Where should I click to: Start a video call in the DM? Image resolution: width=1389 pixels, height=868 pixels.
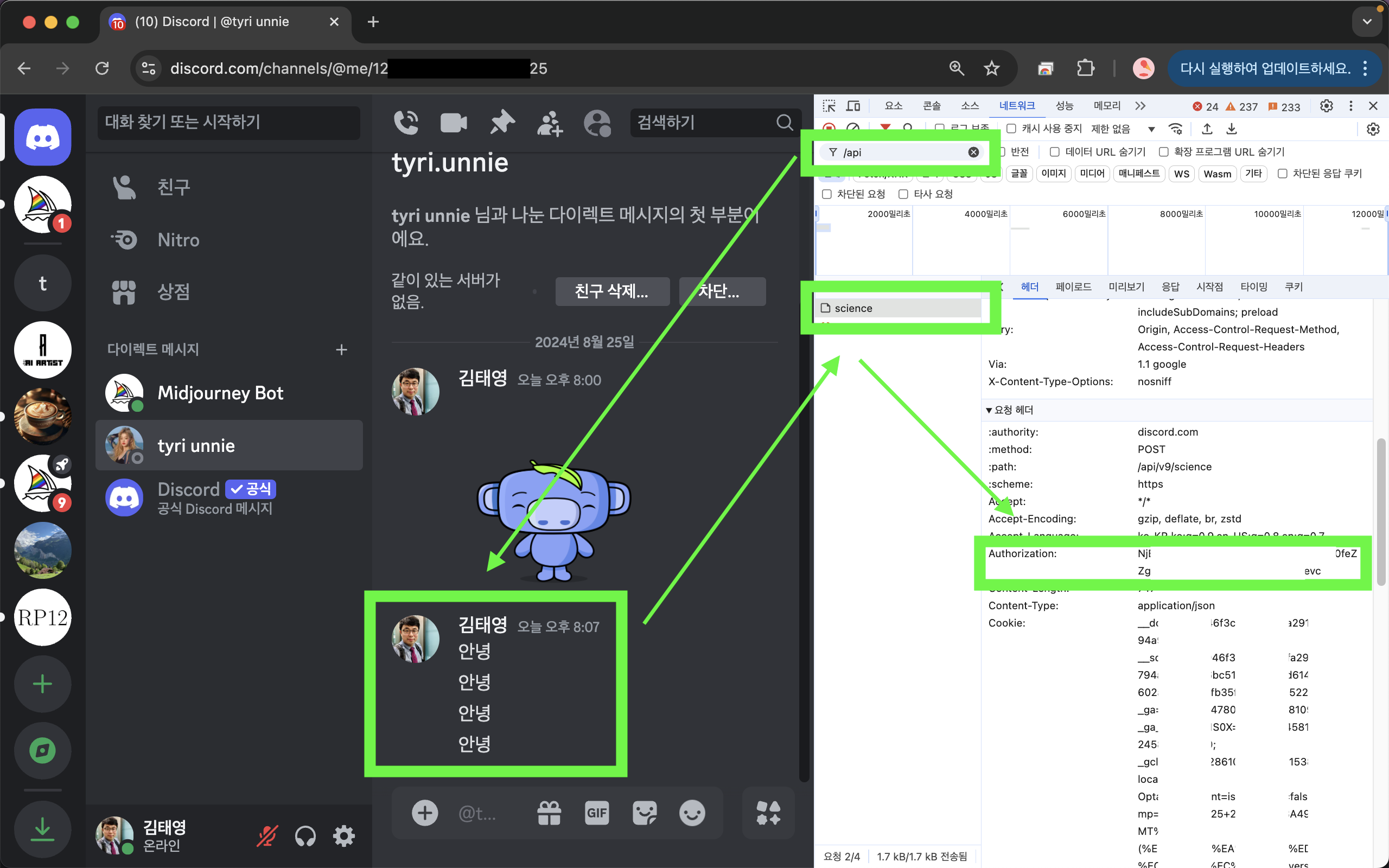point(454,122)
